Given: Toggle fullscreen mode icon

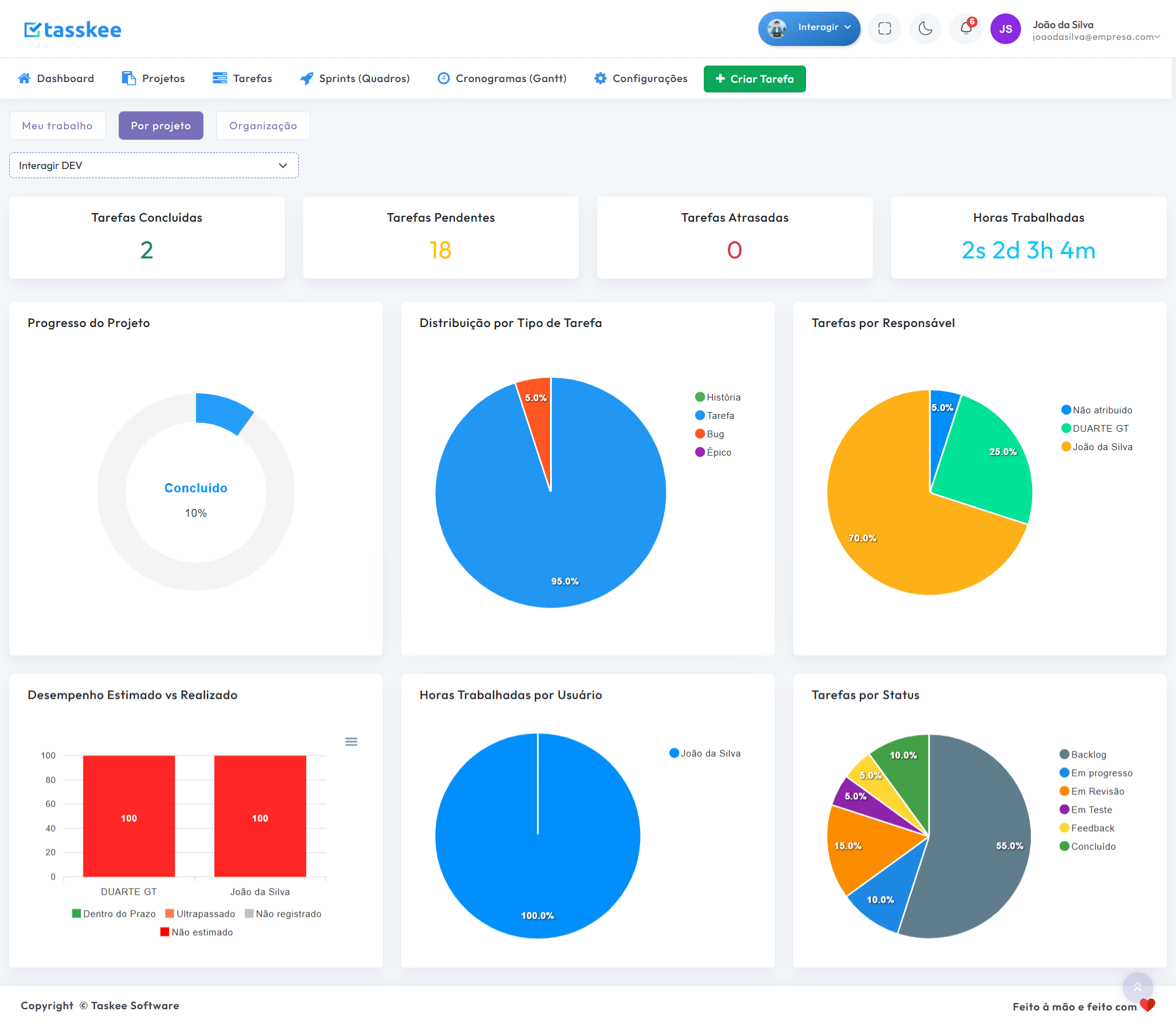Looking at the screenshot, I should point(884,28).
